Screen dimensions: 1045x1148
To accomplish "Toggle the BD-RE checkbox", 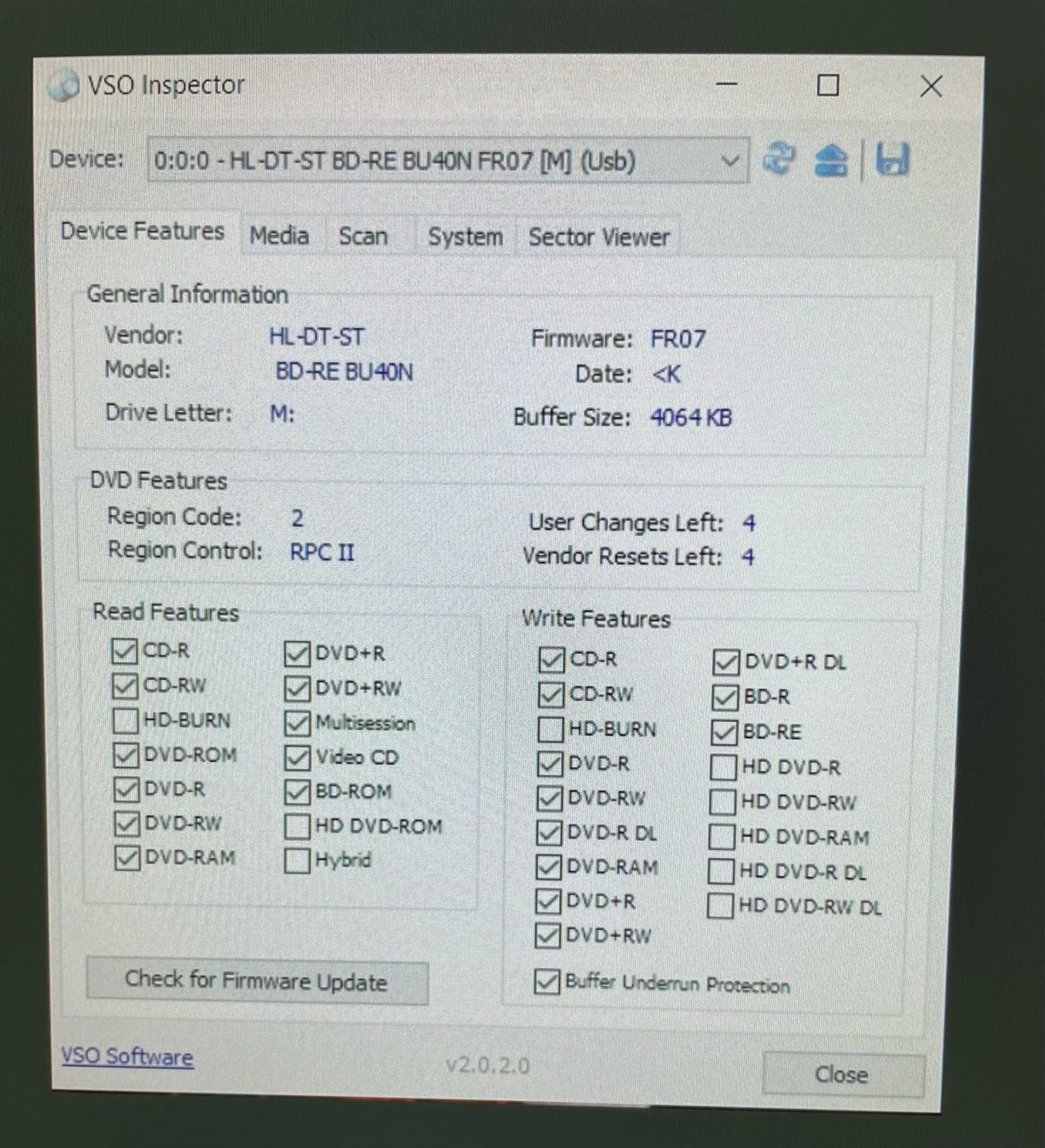I will click(724, 733).
